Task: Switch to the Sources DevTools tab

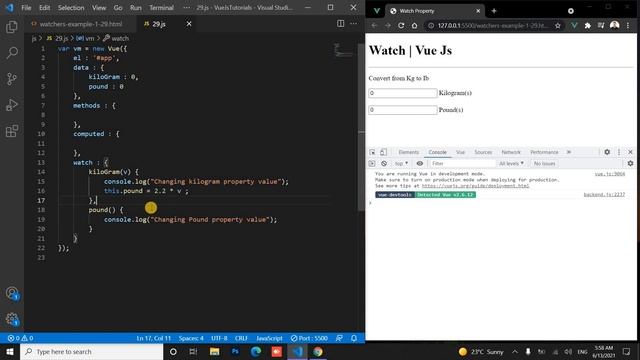Action: [483, 152]
